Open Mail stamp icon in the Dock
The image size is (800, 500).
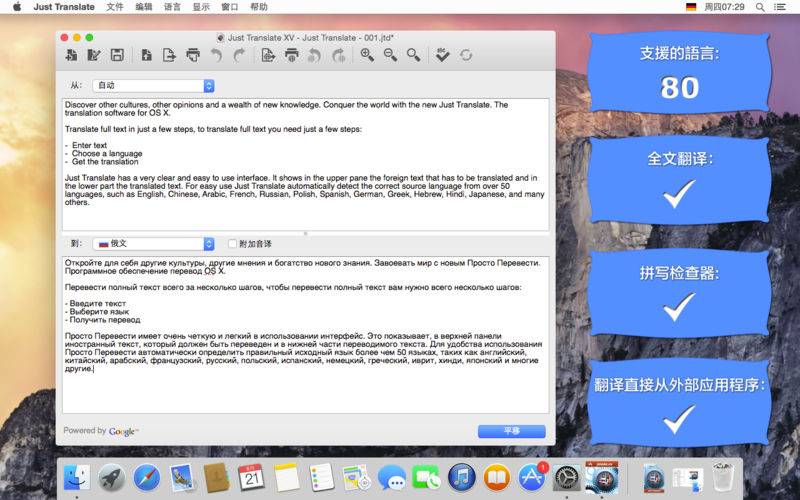[x=182, y=478]
